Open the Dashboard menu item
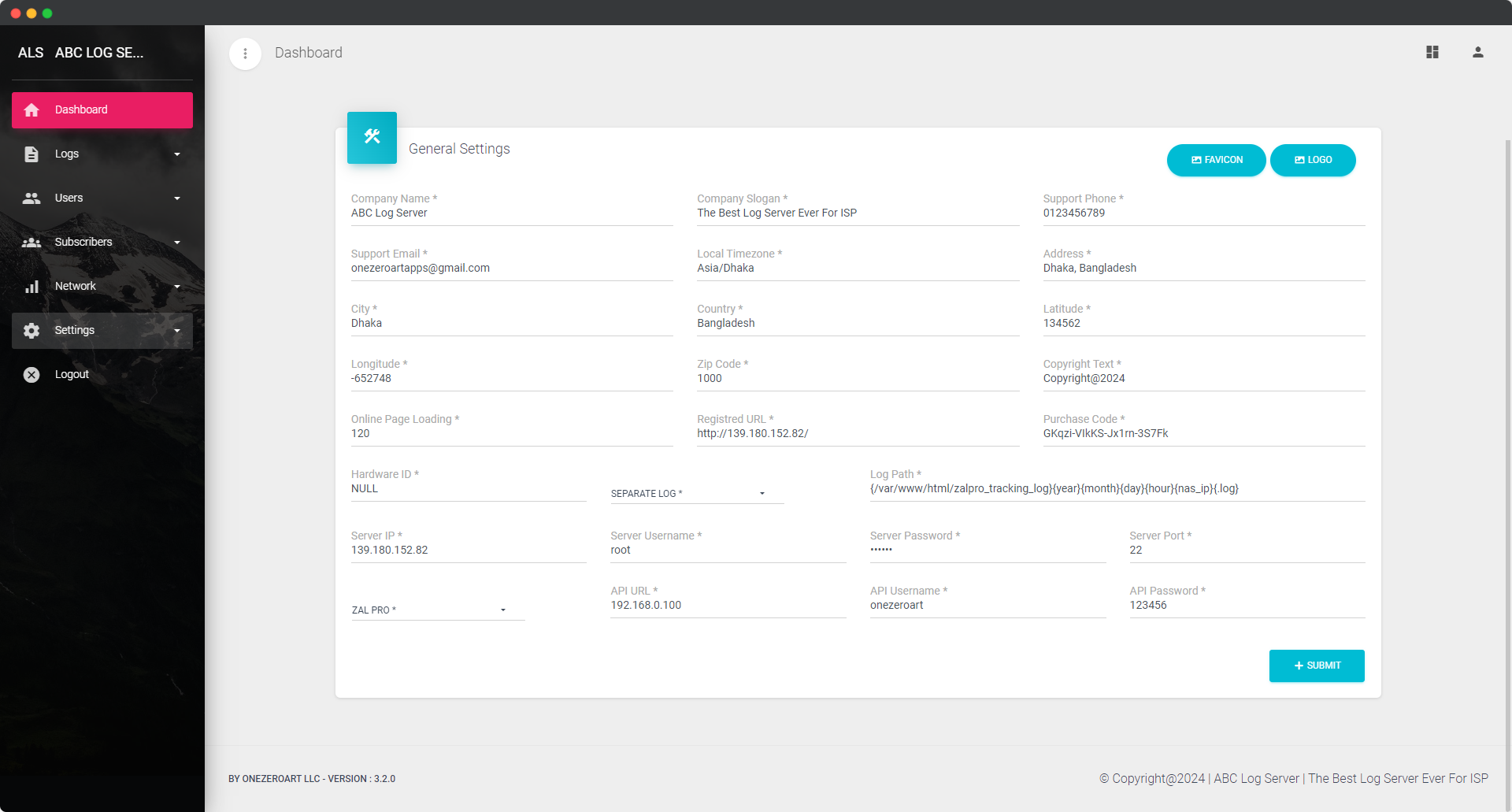 pos(102,110)
